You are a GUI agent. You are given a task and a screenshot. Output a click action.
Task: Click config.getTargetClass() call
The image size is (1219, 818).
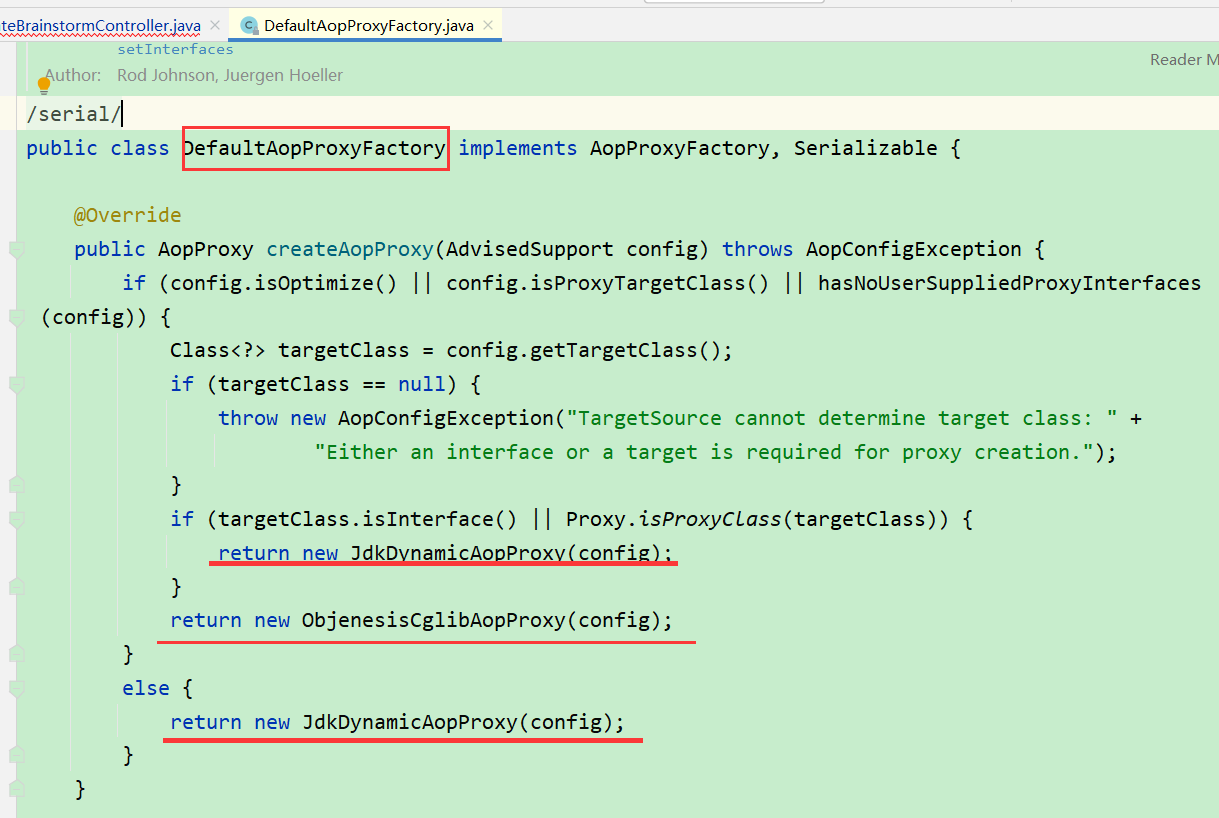coord(584,351)
